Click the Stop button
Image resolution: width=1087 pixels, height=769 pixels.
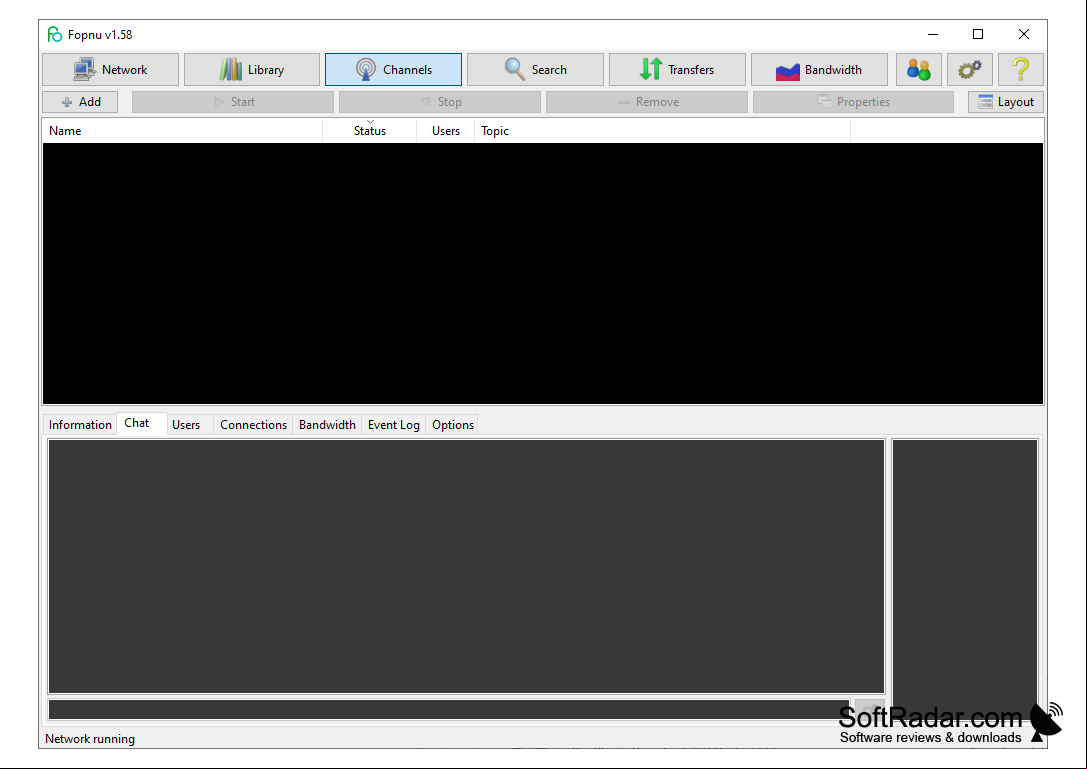pos(440,102)
